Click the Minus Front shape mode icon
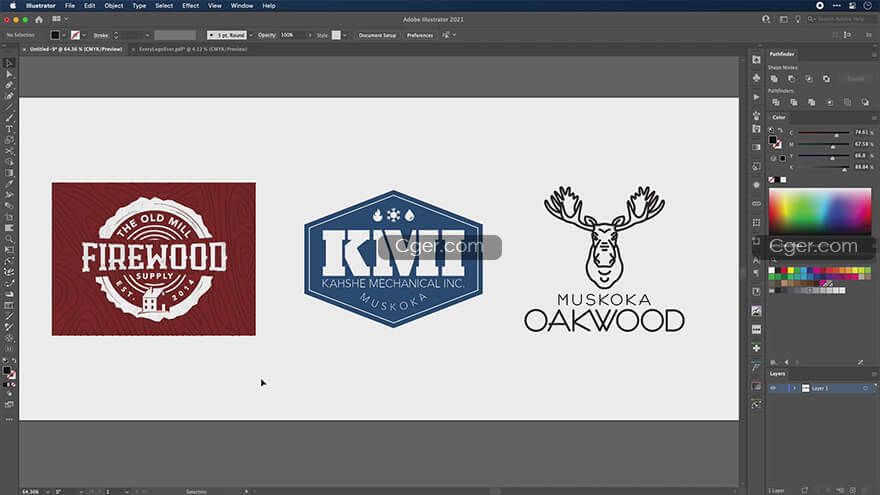The height and width of the screenshot is (495, 880). click(x=791, y=79)
